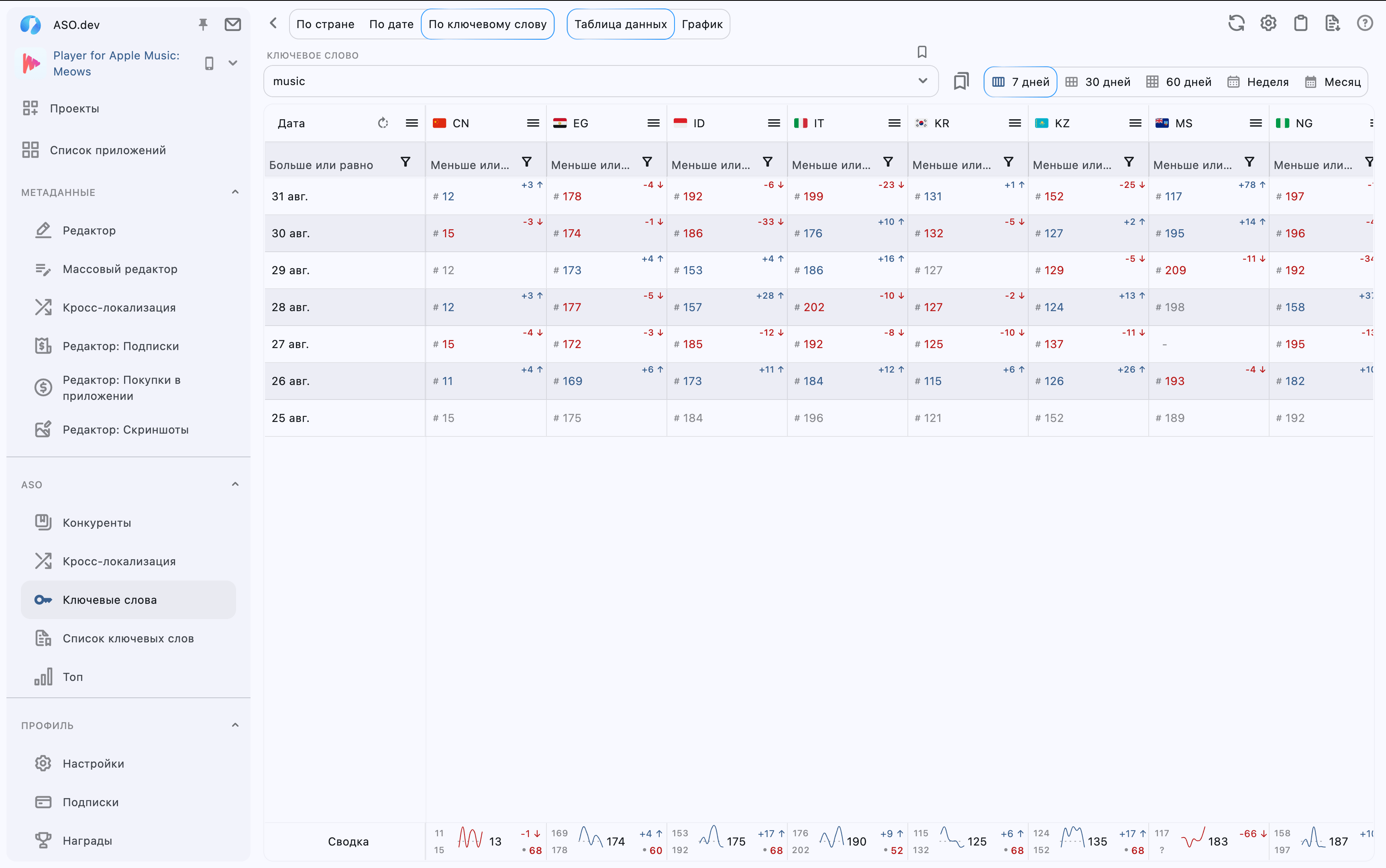Click the refresh sync icon in top toolbar

(1236, 24)
